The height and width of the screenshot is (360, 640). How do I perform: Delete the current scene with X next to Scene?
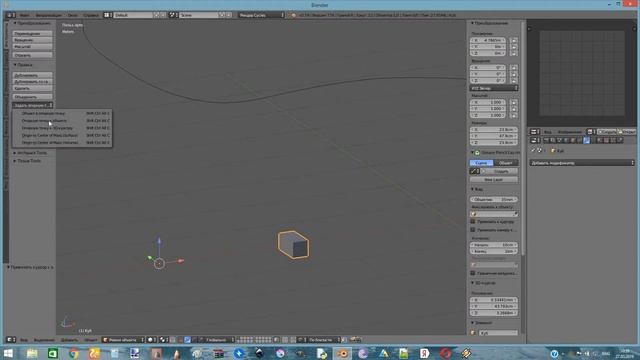229,15
